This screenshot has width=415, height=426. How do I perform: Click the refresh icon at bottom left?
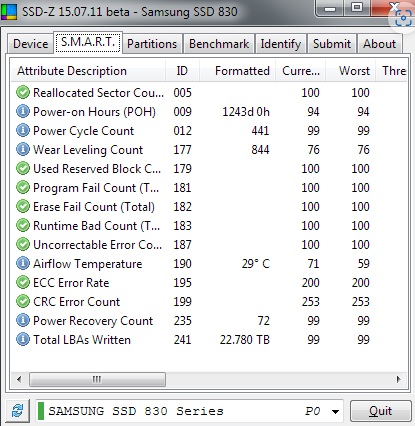pos(17,411)
